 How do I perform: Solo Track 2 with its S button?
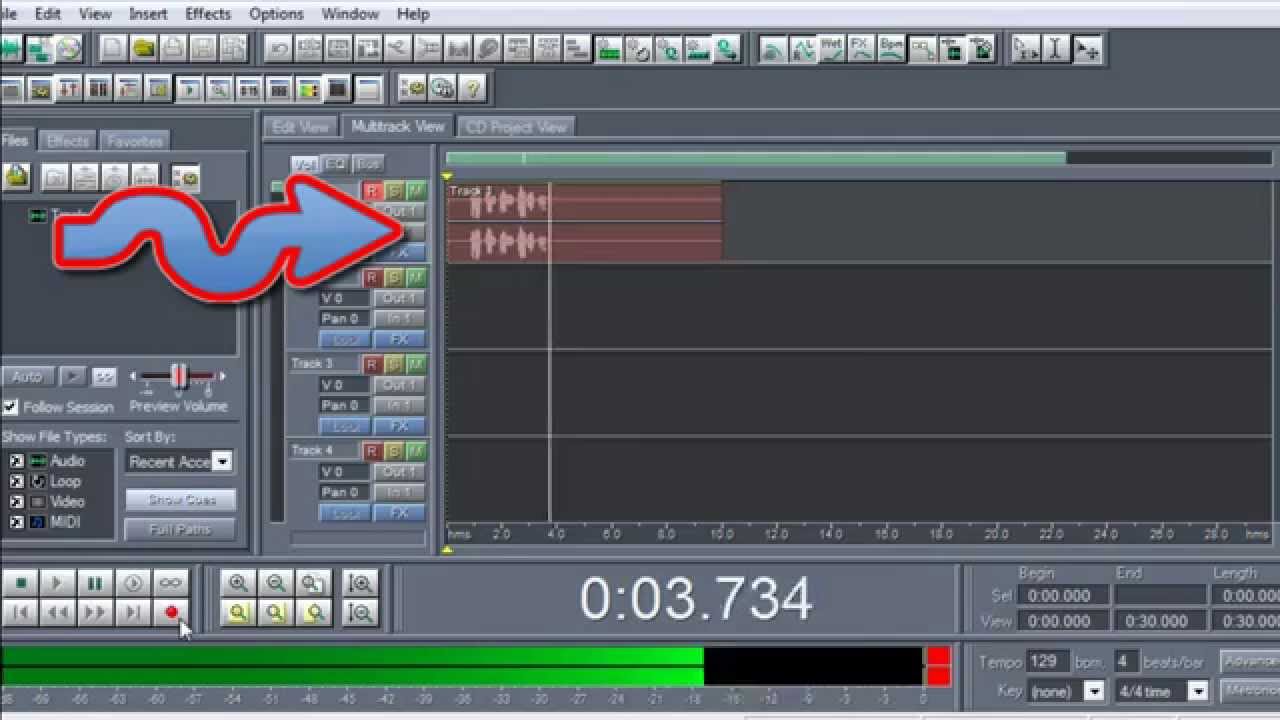coord(394,277)
